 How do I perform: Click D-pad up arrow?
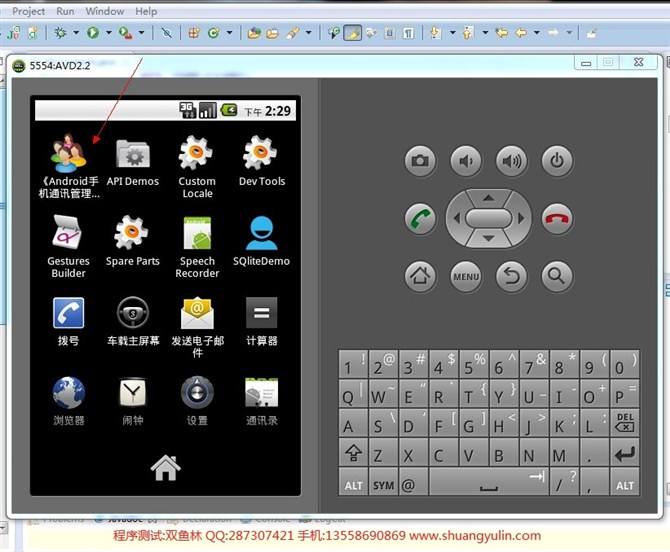pos(488,198)
